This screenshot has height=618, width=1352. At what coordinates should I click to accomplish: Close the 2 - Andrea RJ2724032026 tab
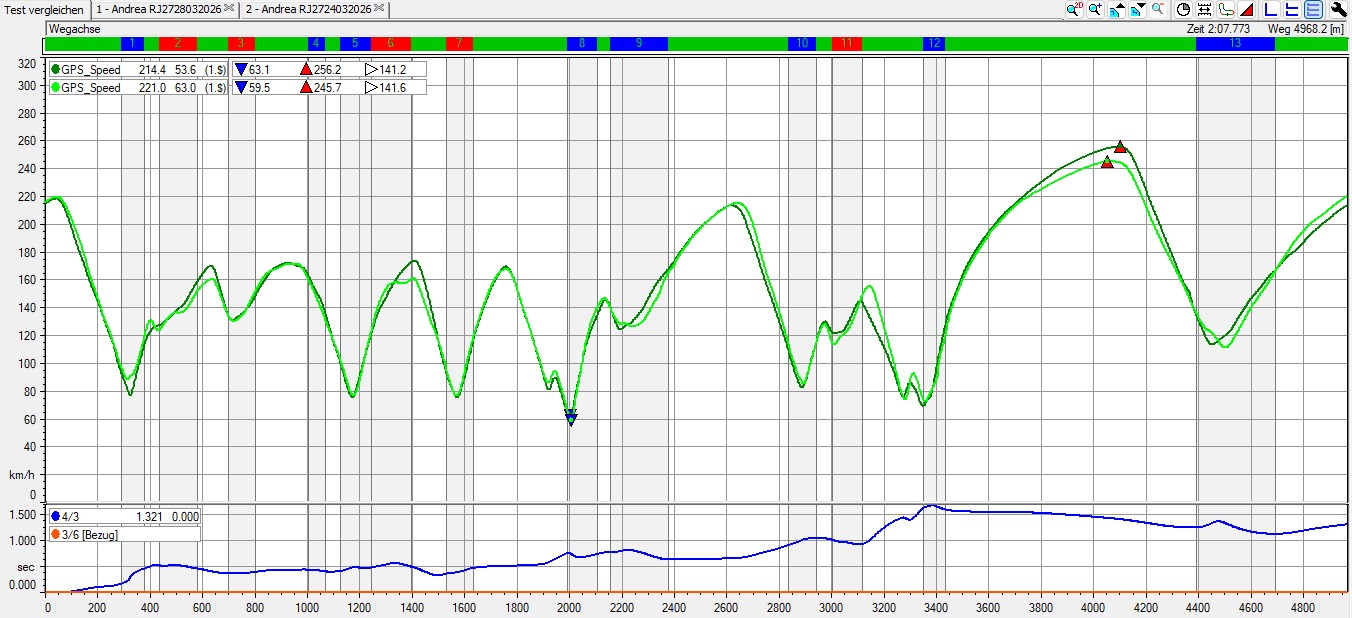[379, 8]
